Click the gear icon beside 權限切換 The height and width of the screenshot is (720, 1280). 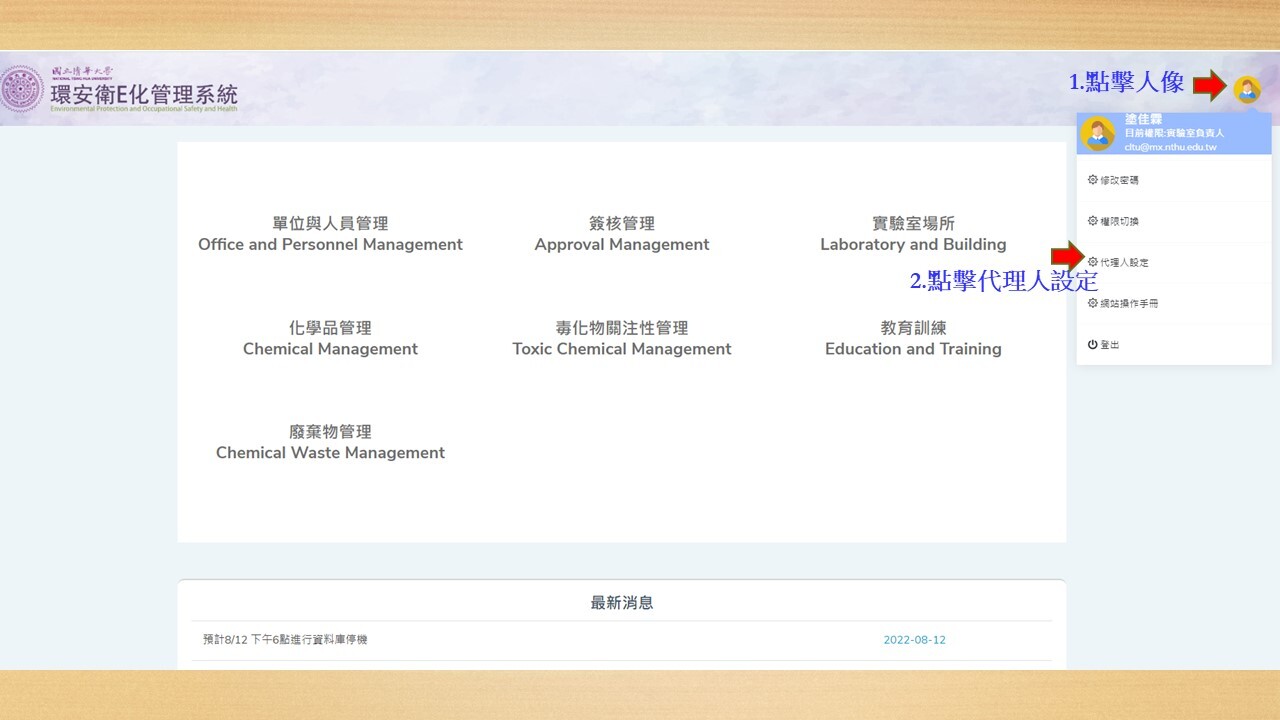pos(1092,221)
